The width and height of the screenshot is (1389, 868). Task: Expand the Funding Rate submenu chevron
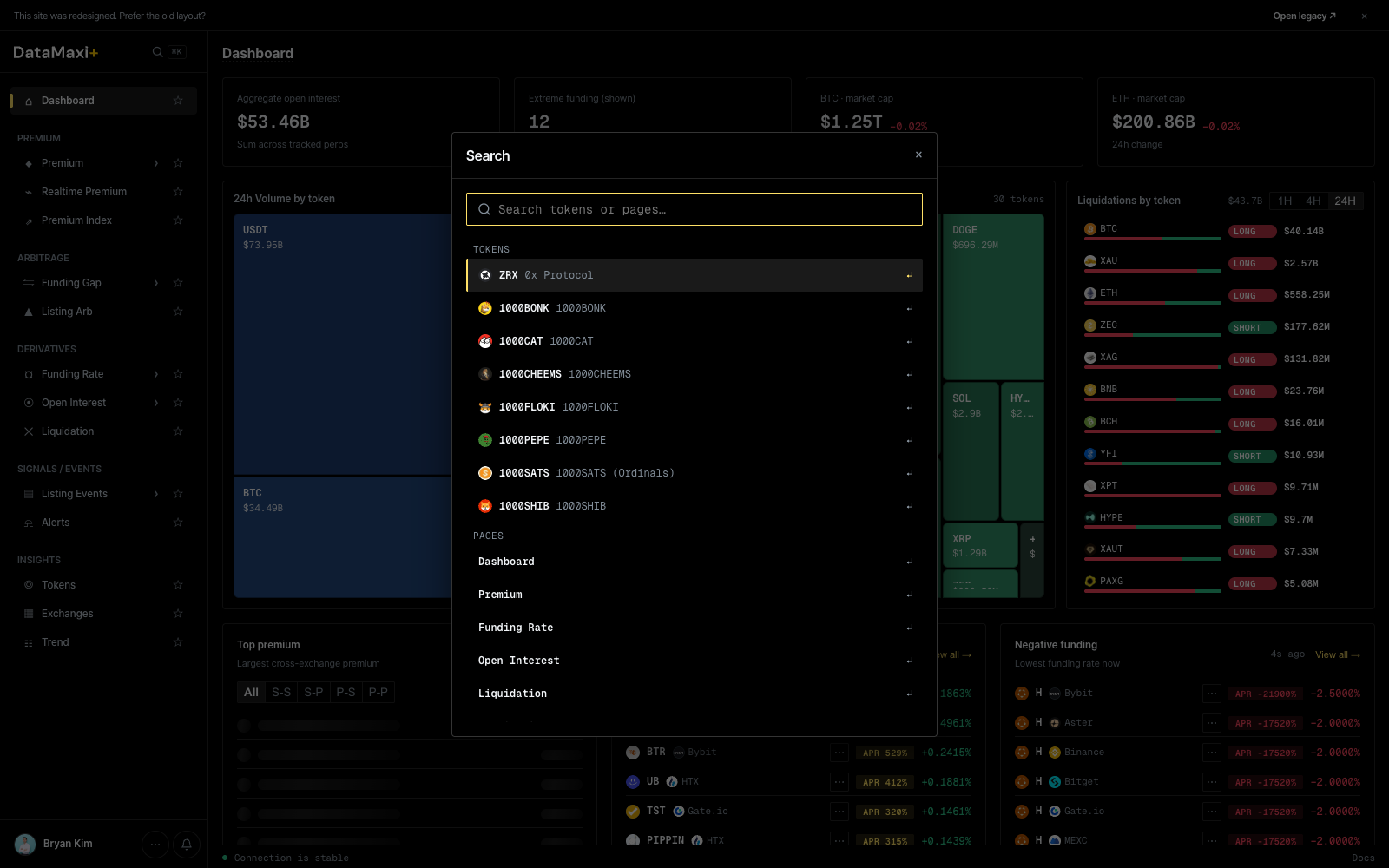(156, 374)
